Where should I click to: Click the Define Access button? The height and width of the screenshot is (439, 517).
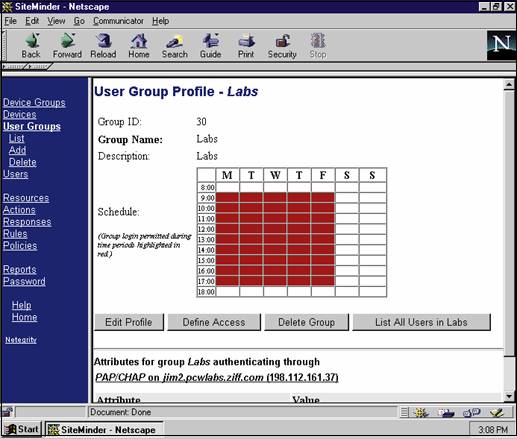214,322
